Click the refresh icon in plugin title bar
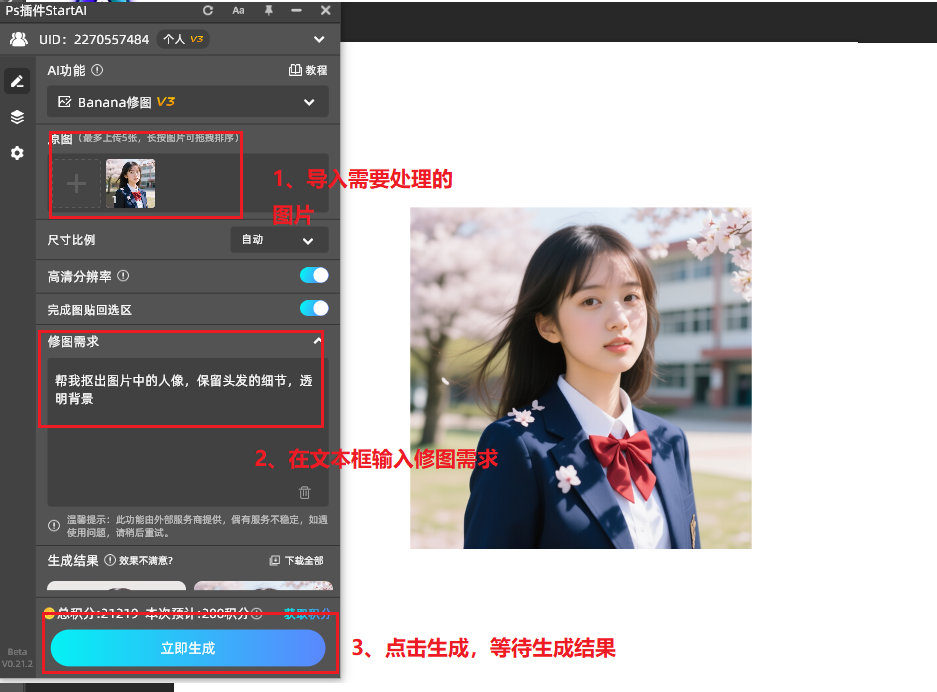The height and width of the screenshot is (692, 937). pyautogui.click(x=206, y=11)
